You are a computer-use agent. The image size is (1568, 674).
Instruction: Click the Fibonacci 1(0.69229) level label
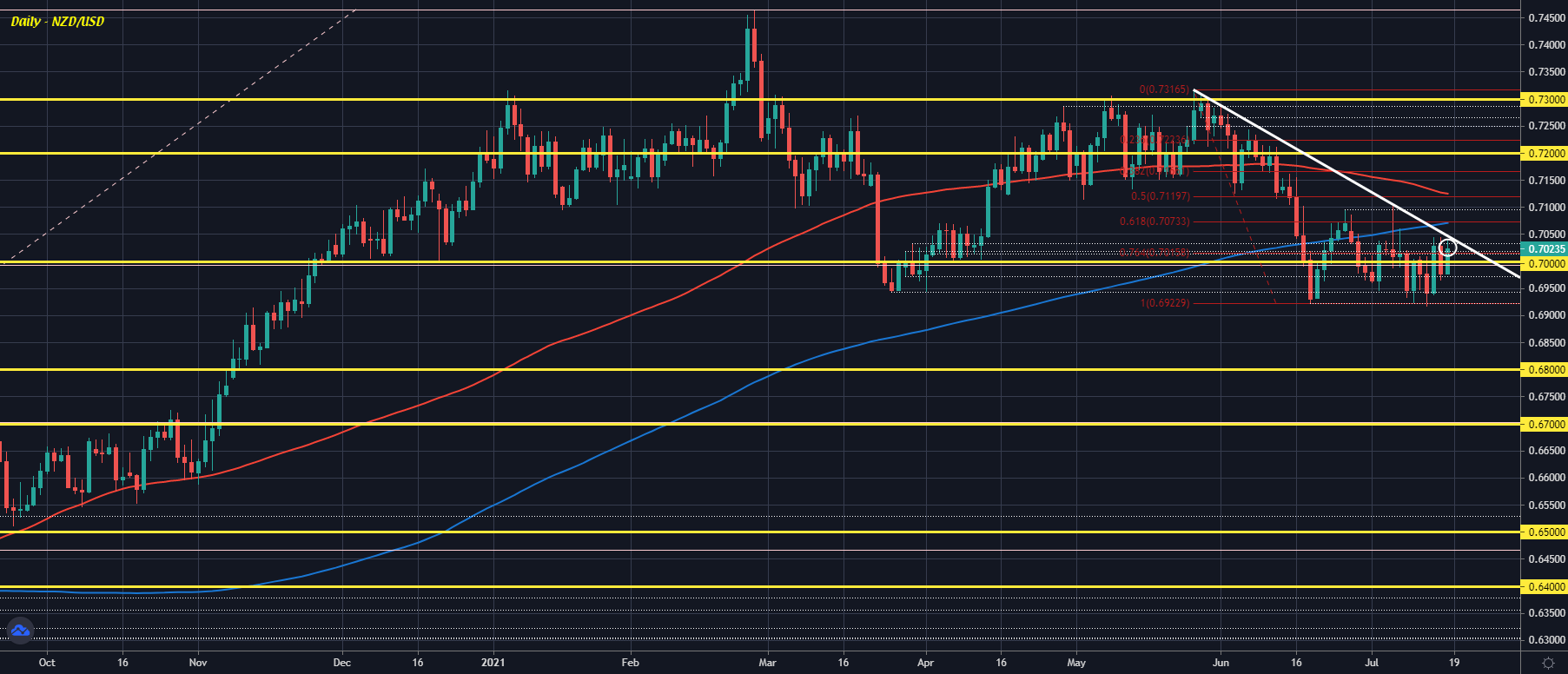click(x=1164, y=303)
